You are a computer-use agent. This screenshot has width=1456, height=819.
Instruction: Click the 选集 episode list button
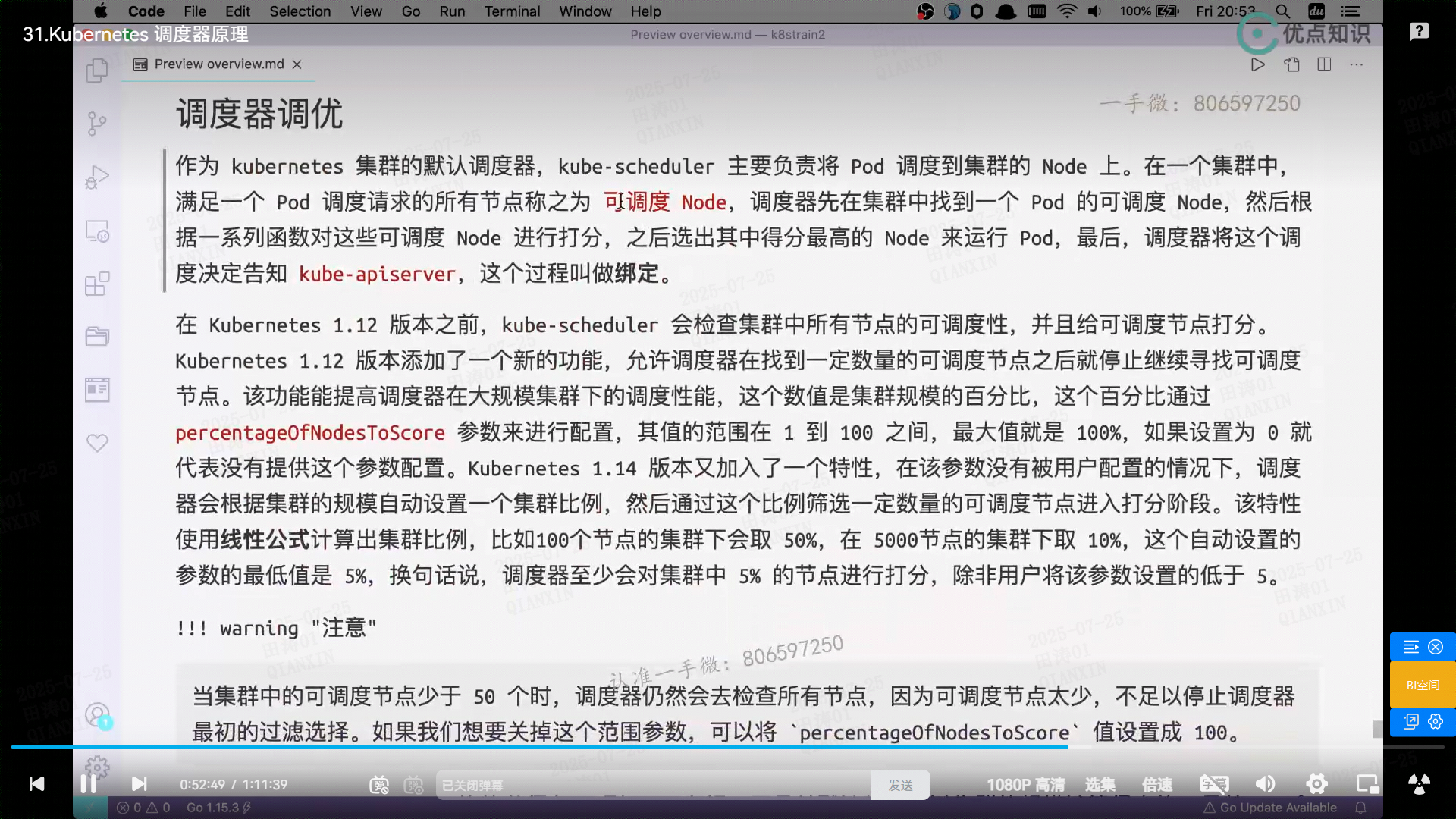pyautogui.click(x=1100, y=785)
